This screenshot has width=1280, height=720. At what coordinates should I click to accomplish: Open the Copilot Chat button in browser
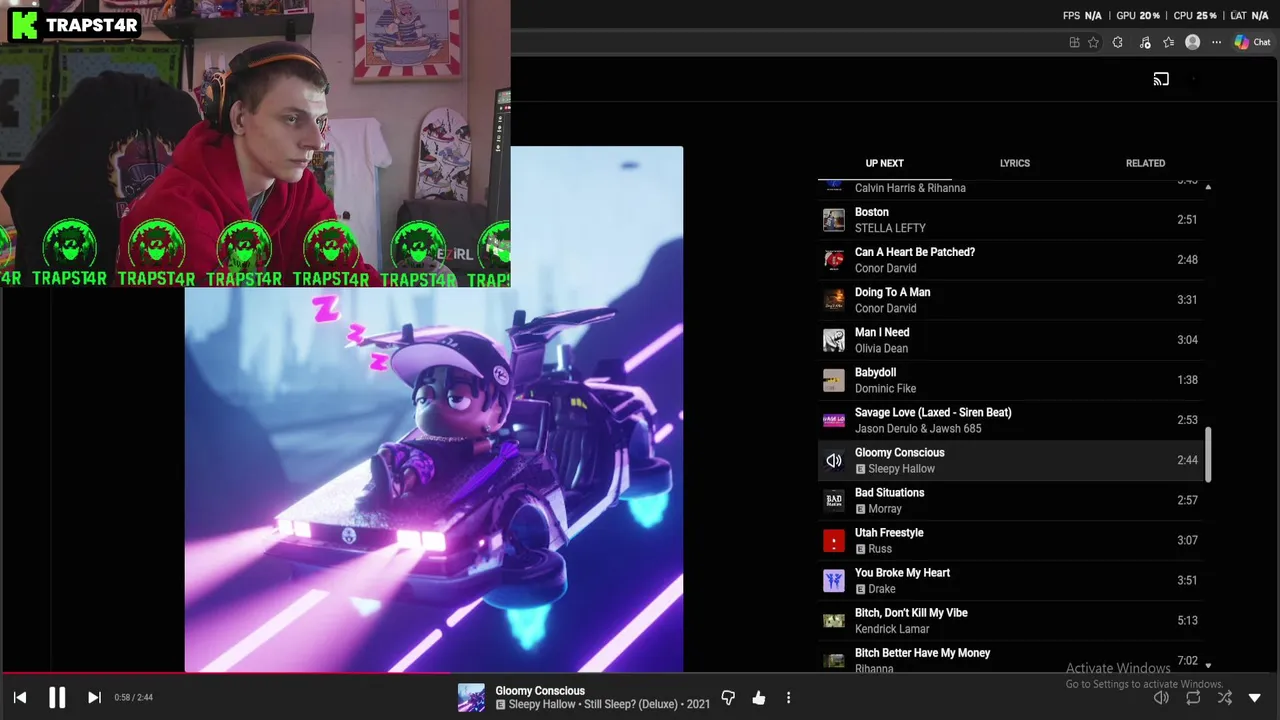pyautogui.click(x=1252, y=42)
